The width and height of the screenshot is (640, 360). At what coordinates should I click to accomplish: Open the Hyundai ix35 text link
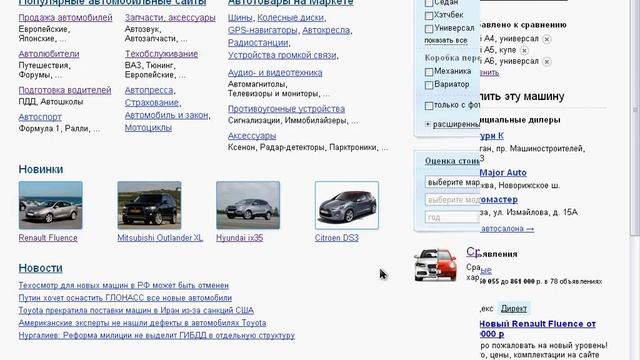click(240, 238)
